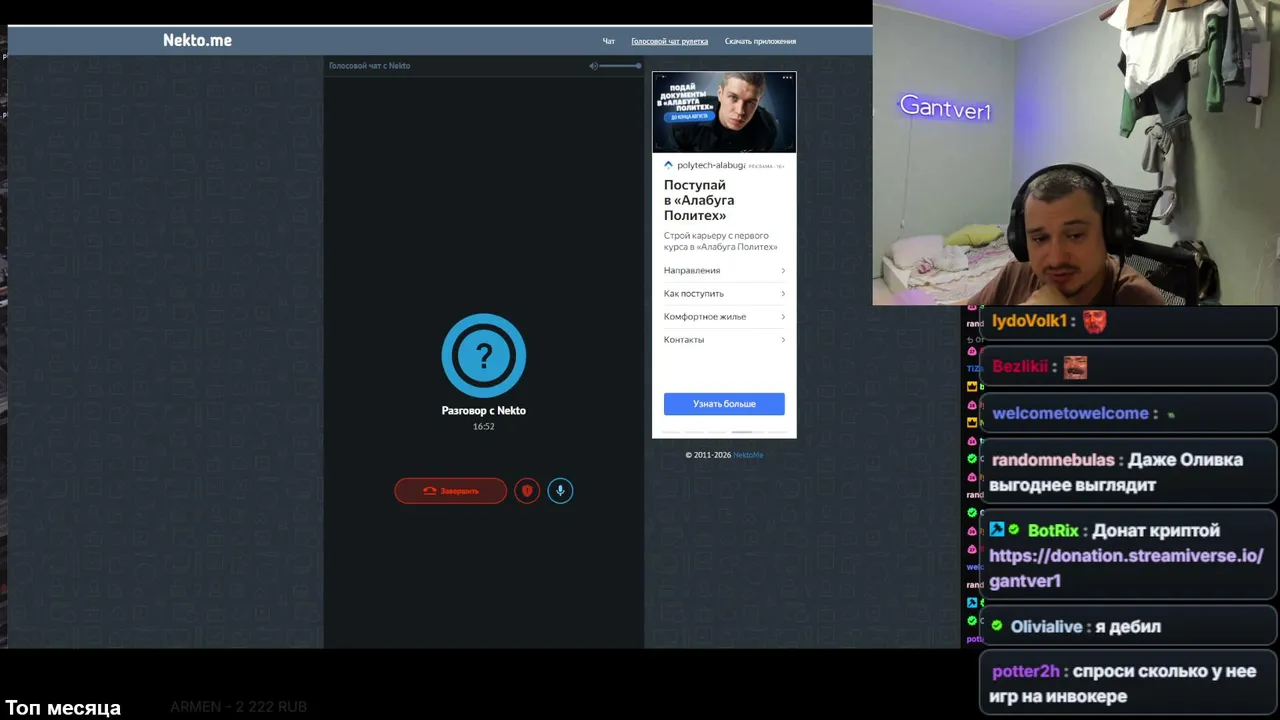1280x720 pixels.
Task: Click the Узнать больше button
Action: tap(724, 404)
